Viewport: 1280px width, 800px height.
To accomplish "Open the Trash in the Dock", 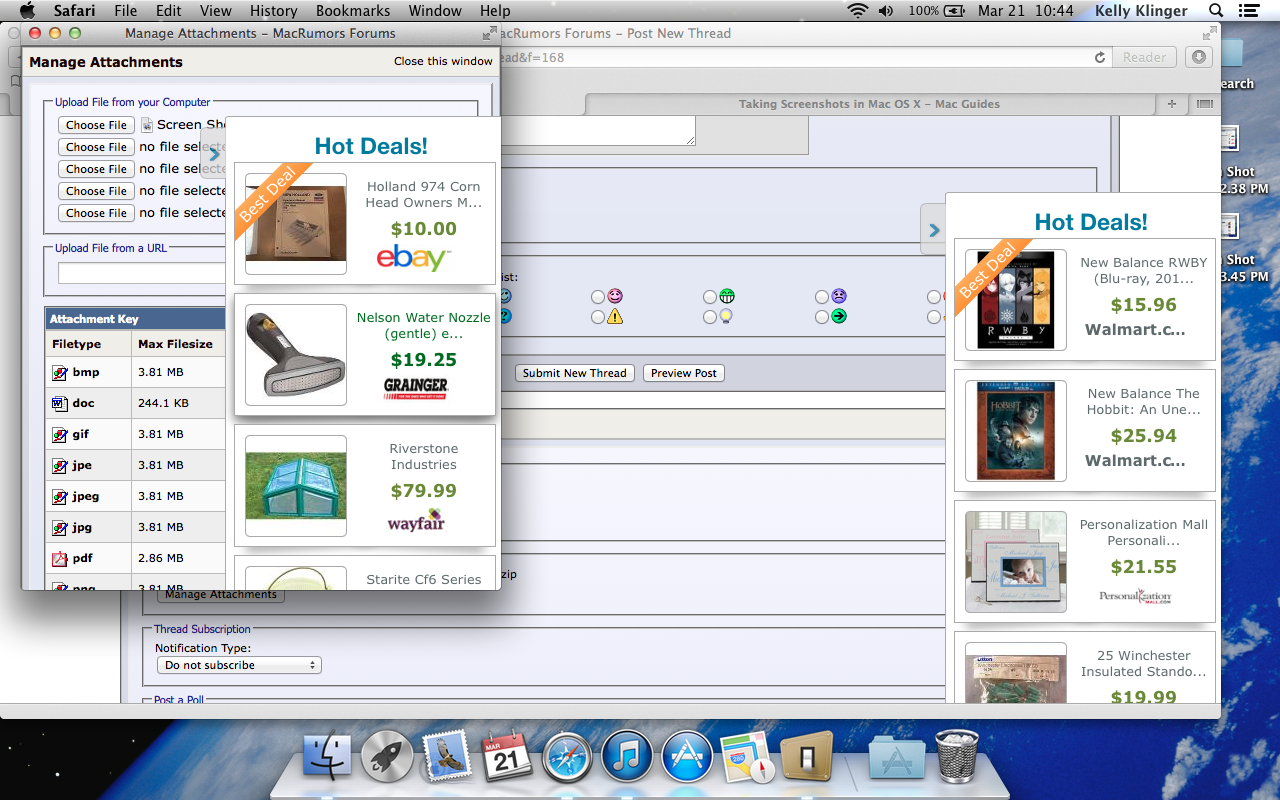I will (957, 755).
